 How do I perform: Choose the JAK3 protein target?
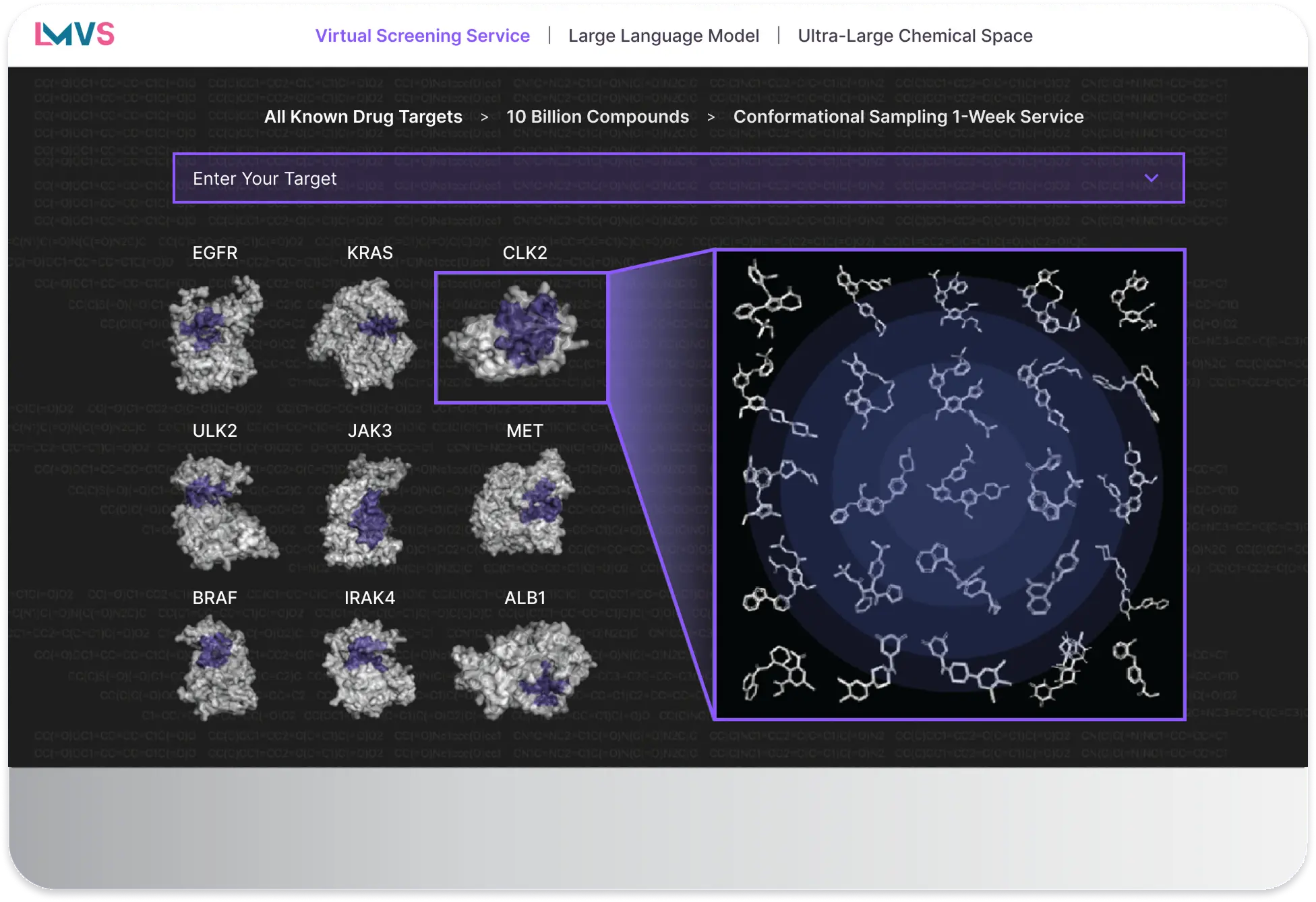[x=367, y=512]
